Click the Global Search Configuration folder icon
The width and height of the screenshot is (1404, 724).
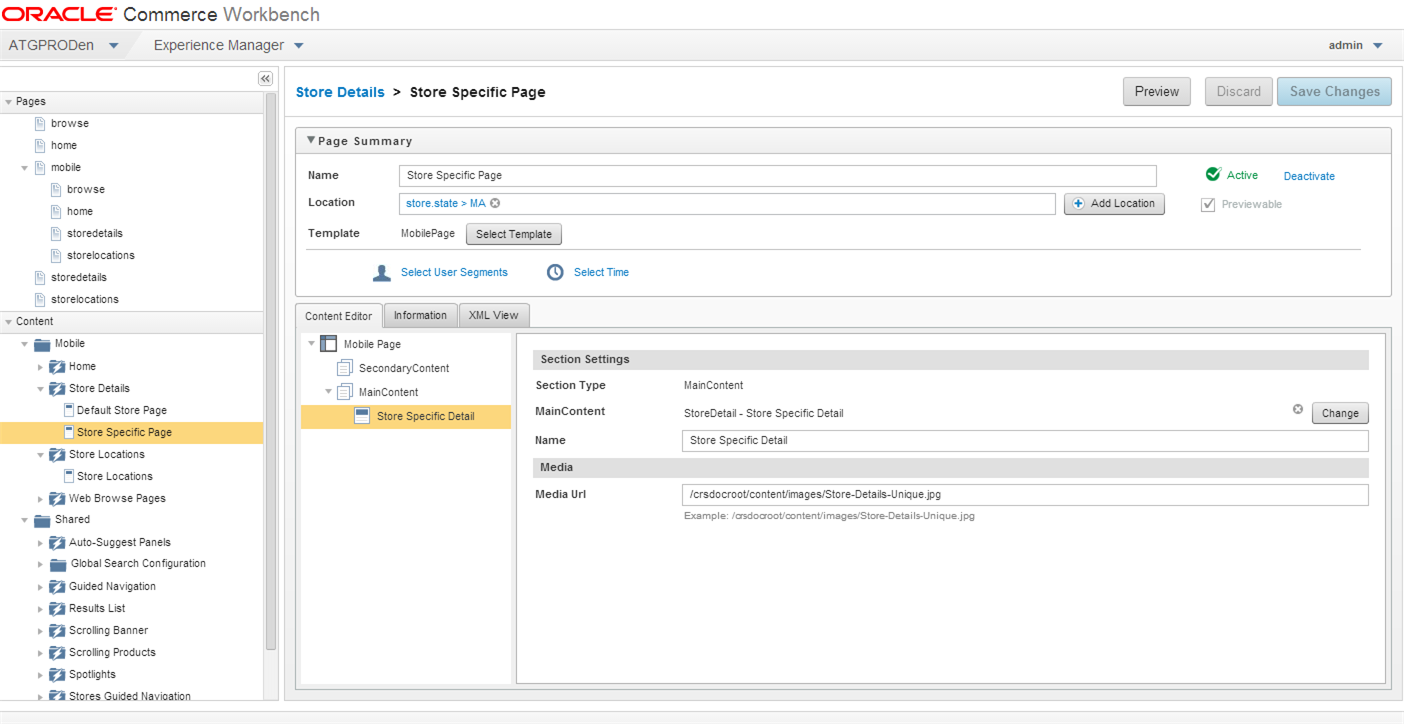(58, 564)
